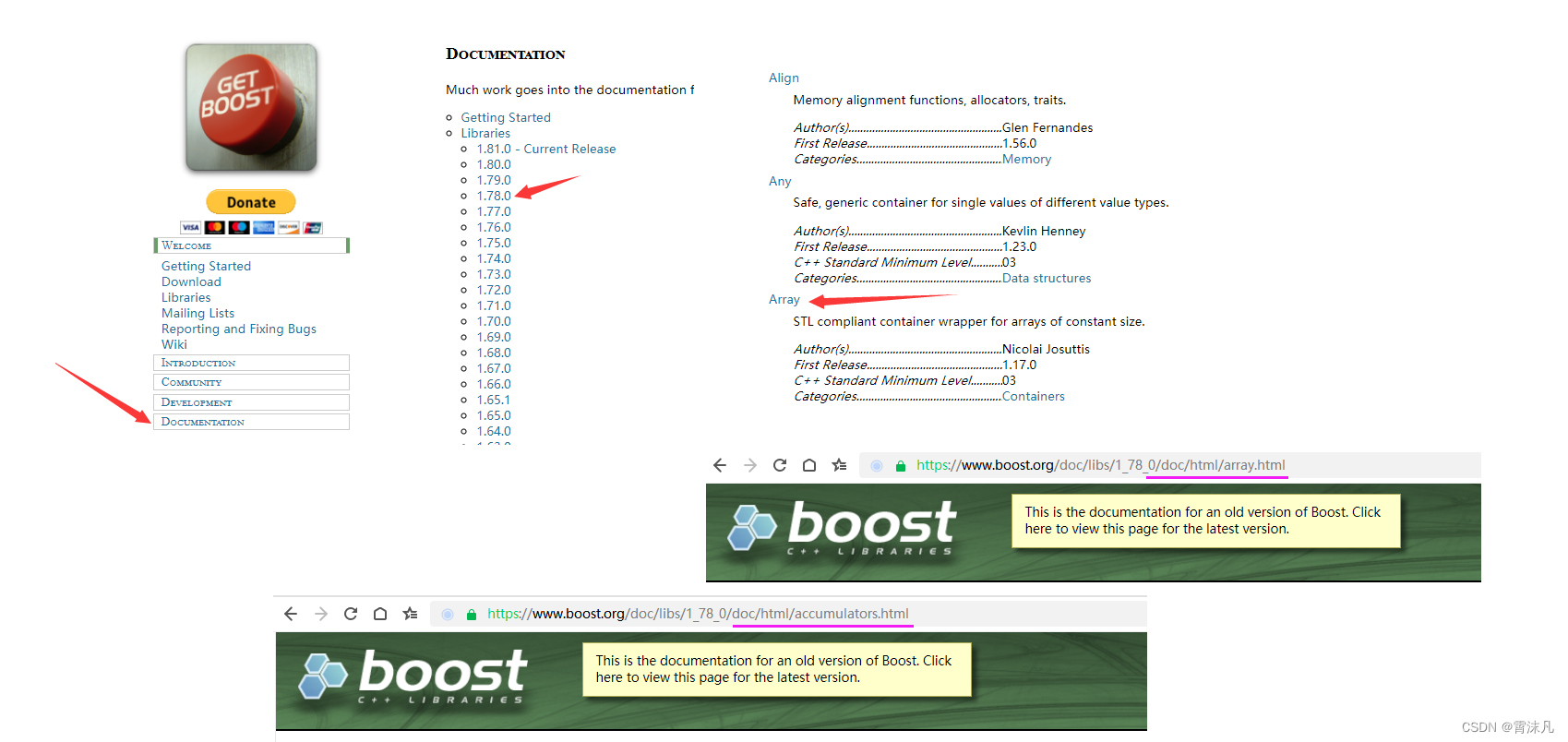Open the Documentation sidebar section
The width and height of the screenshot is (1568, 742).
pos(251,422)
